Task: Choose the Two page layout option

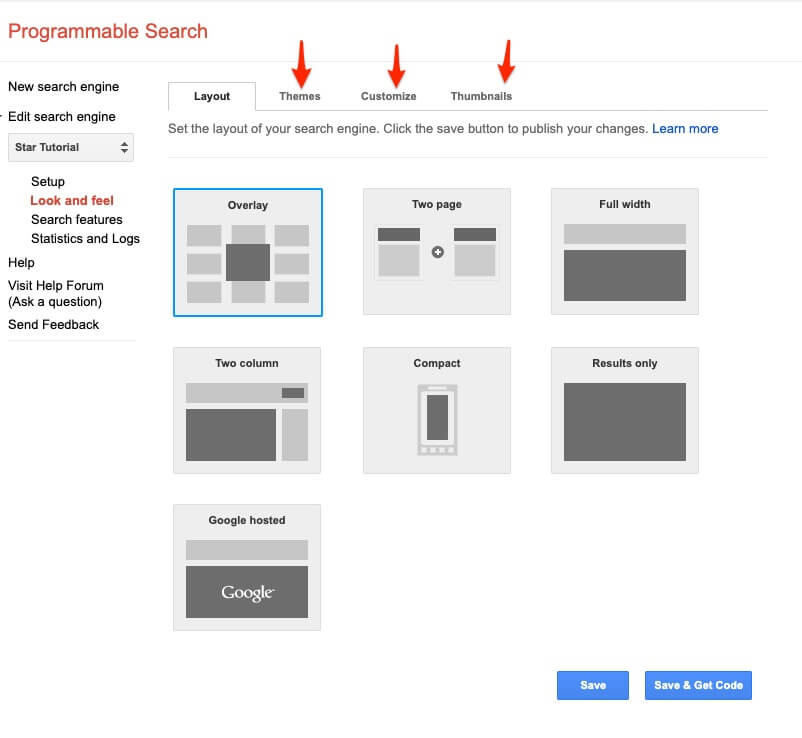Action: (x=437, y=252)
